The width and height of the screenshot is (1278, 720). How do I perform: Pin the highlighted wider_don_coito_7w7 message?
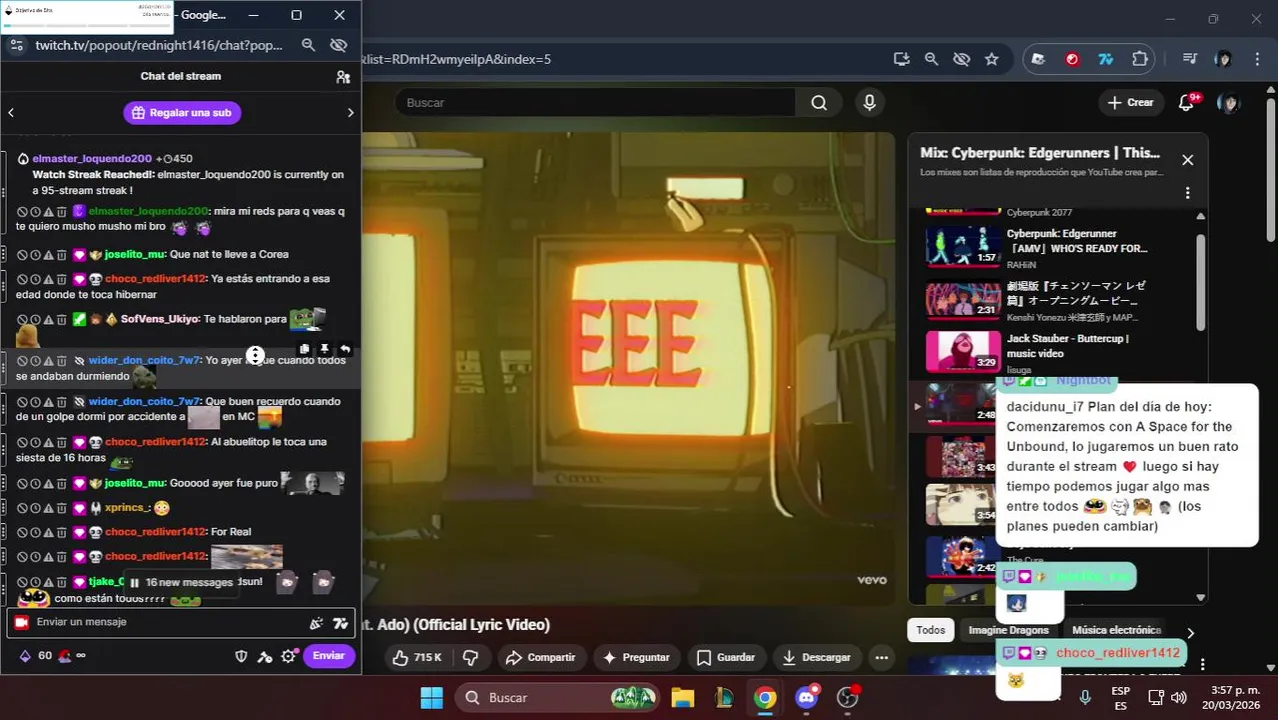click(325, 349)
